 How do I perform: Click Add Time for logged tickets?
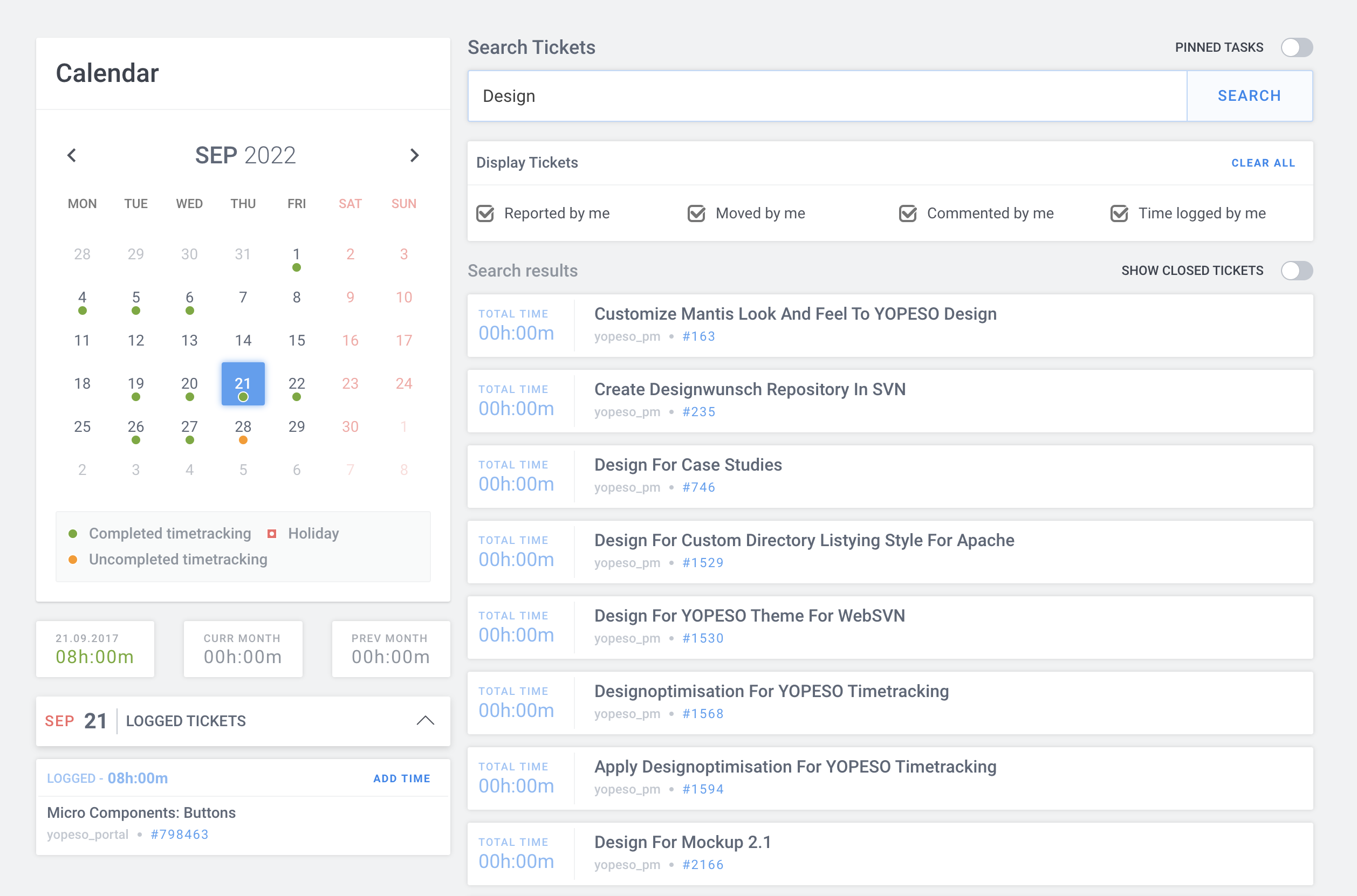[401, 778]
